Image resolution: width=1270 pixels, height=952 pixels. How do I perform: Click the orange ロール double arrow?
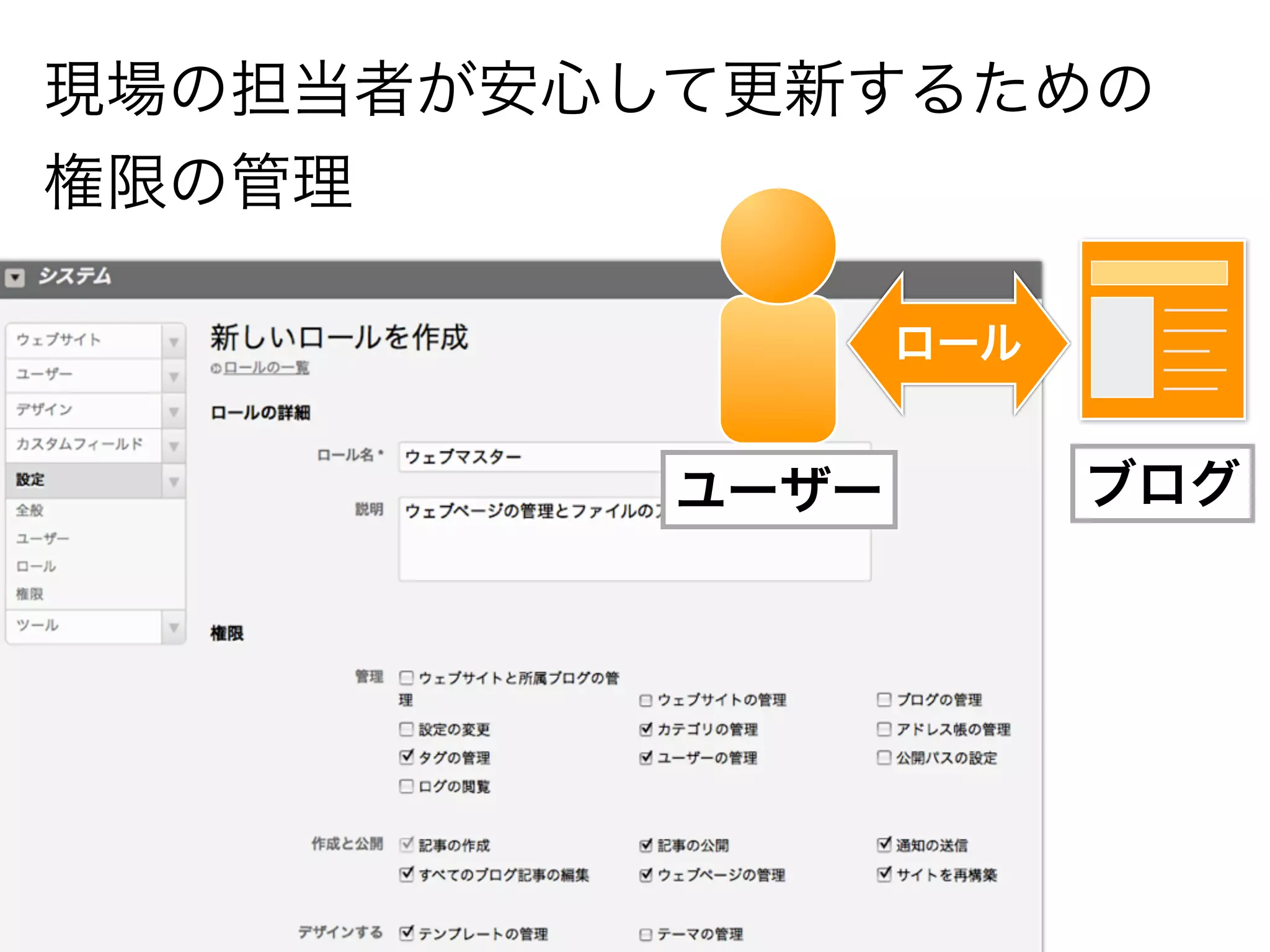point(959,343)
